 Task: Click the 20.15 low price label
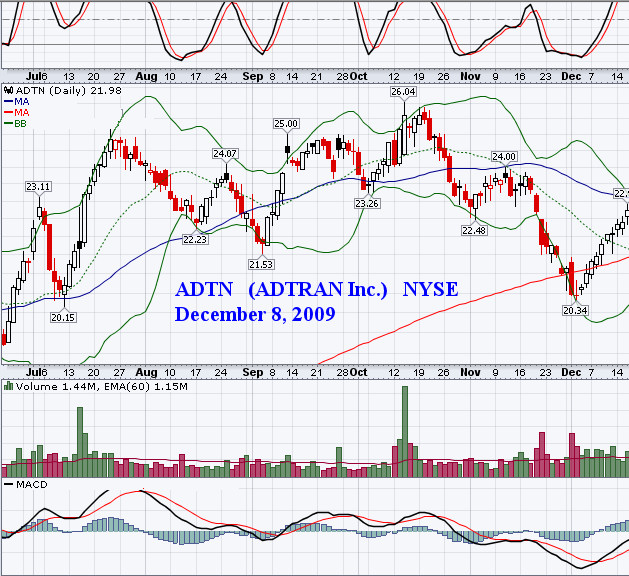pos(63,318)
